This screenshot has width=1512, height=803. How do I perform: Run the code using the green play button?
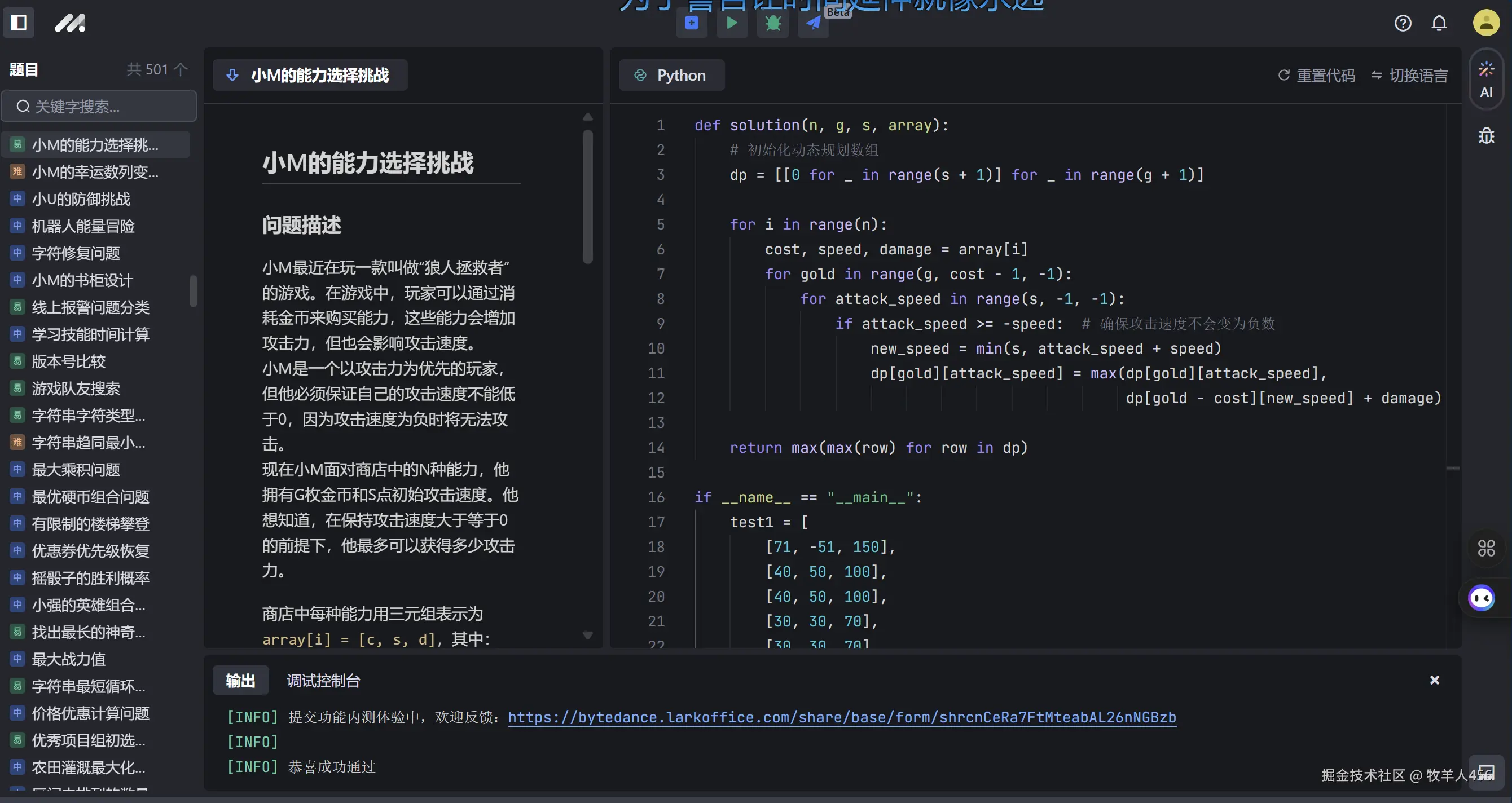point(731,24)
